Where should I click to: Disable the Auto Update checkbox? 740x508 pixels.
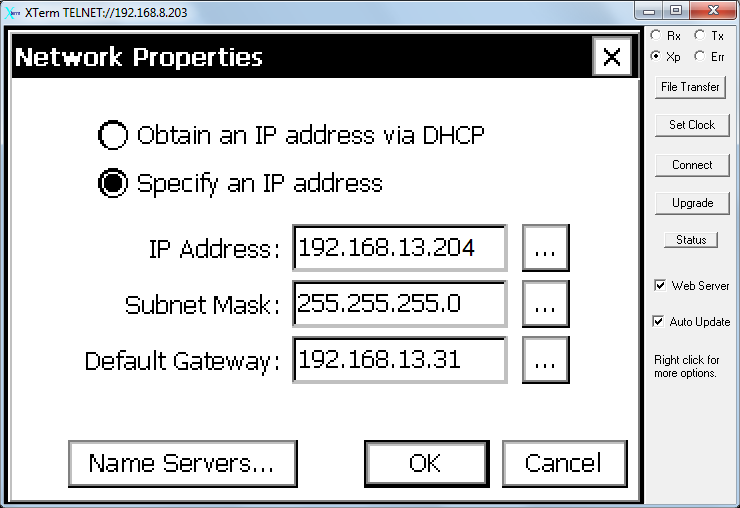click(658, 322)
